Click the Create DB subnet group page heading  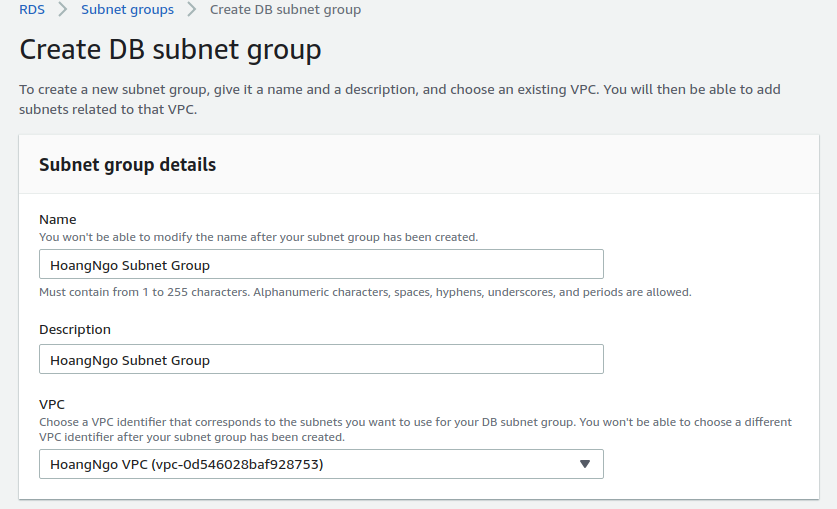click(x=170, y=50)
